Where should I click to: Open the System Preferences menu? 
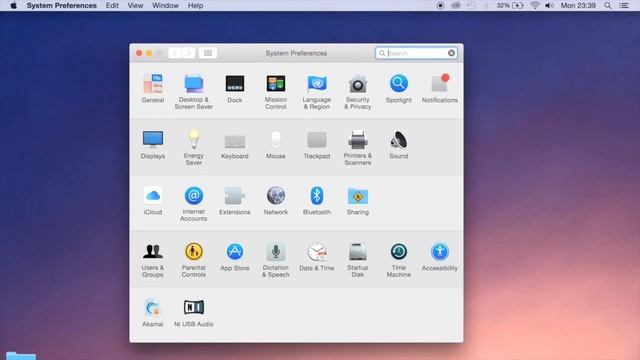tap(62, 5)
